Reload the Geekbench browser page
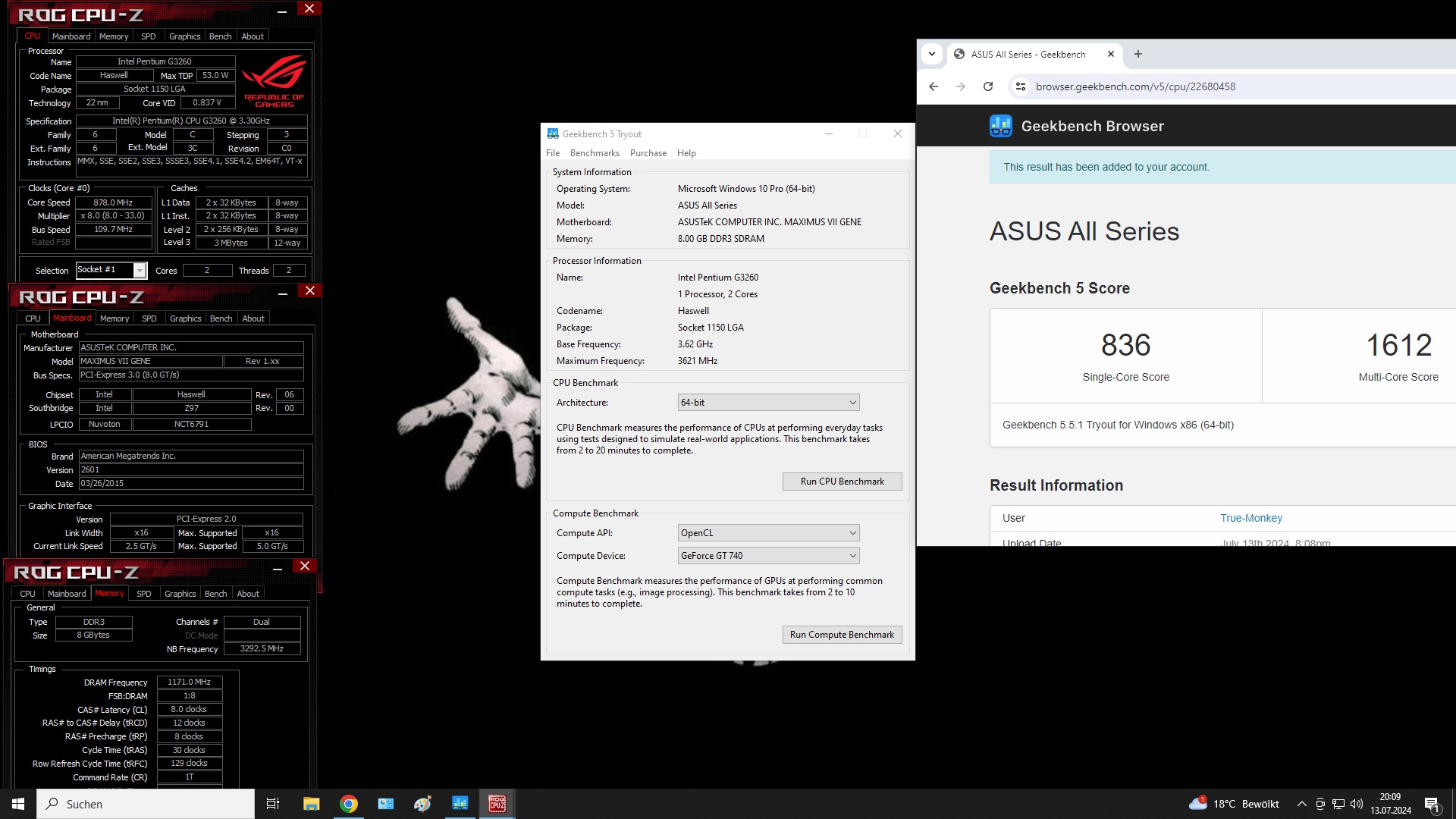 [x=987, y=86]
